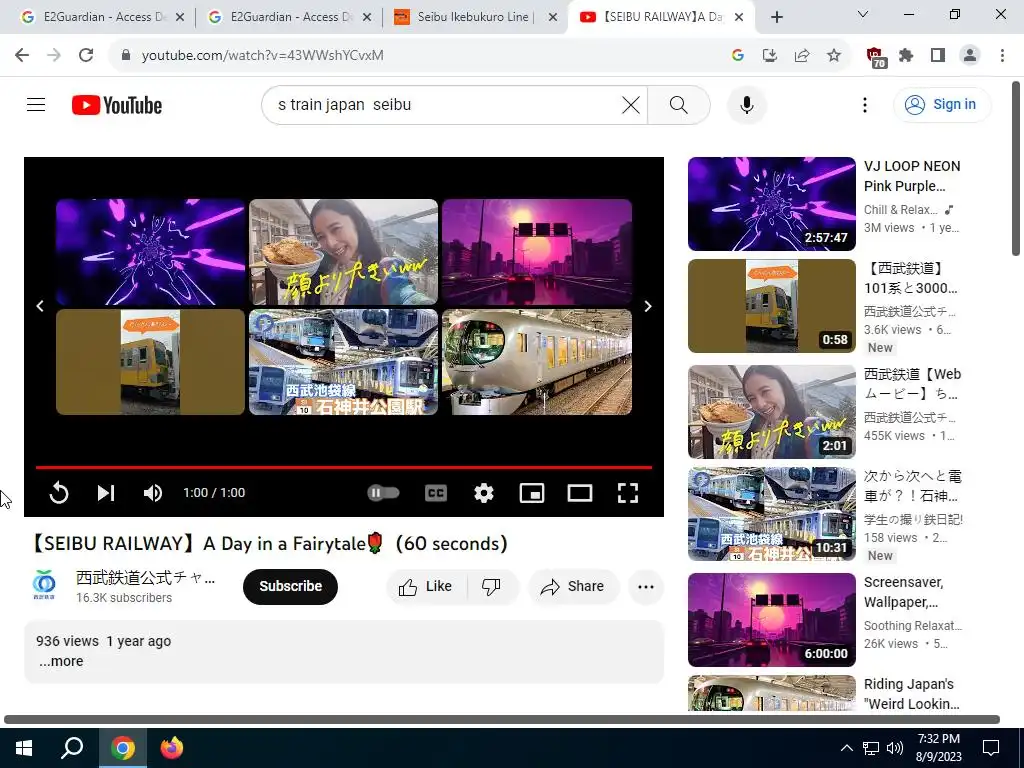Open the Screensaver, Wallpaper 6:00:00 video
The height and width of the screenshot is (768, 1024).
point(771,620)
